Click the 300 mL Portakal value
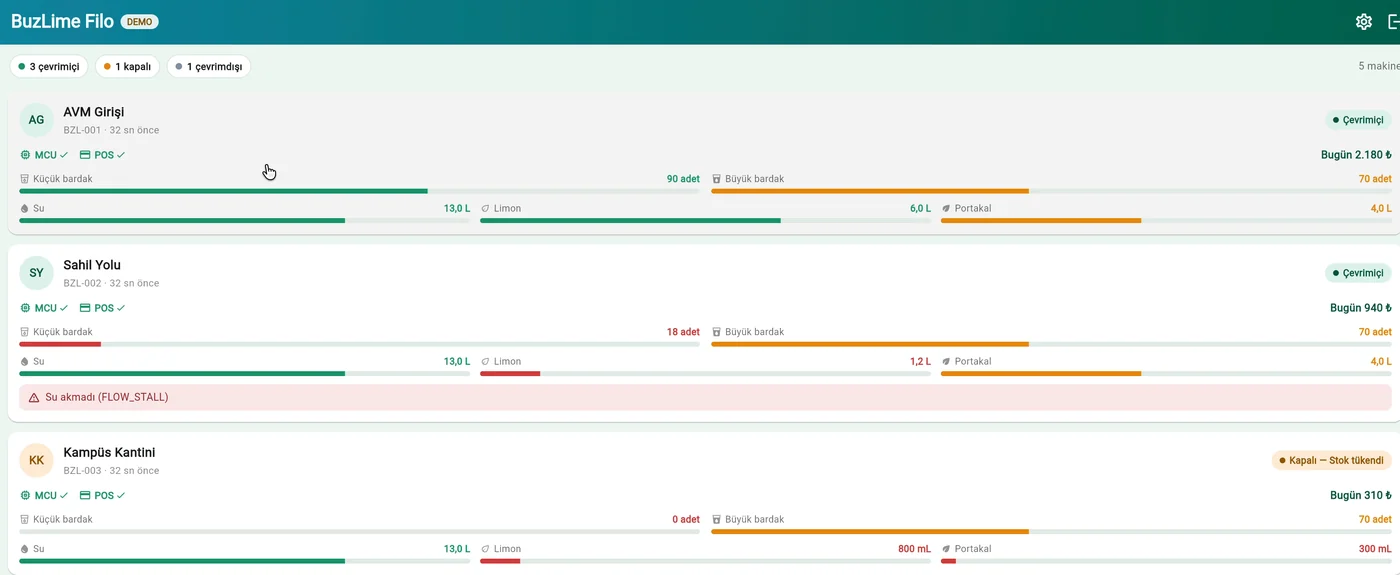Image resolution: width=1400 pixels, height=575 pixels. tap(1375, 549)
